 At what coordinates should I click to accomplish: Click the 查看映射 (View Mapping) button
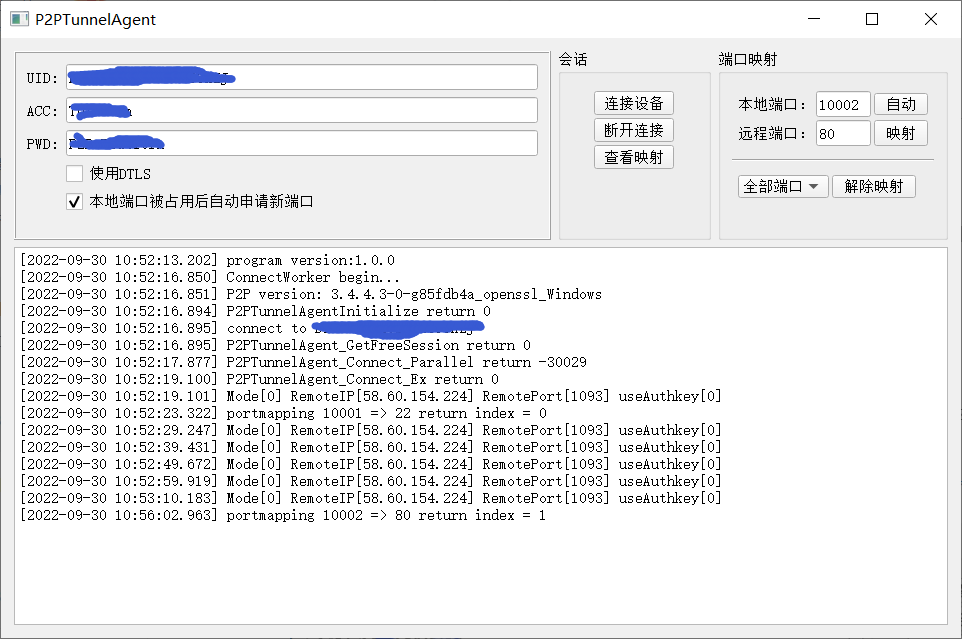[x=634, y=156]
